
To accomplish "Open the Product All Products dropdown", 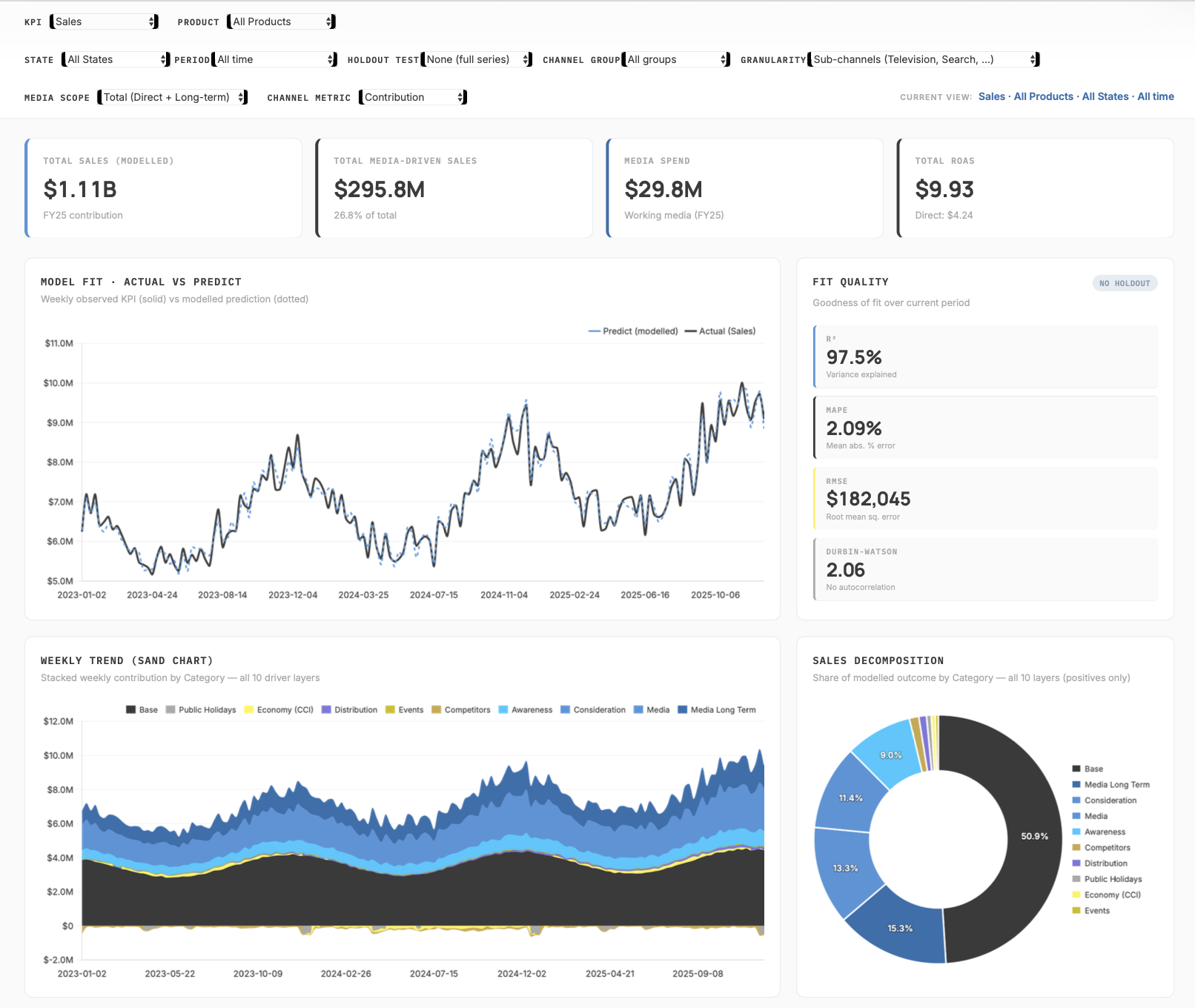I will point(282,21).
